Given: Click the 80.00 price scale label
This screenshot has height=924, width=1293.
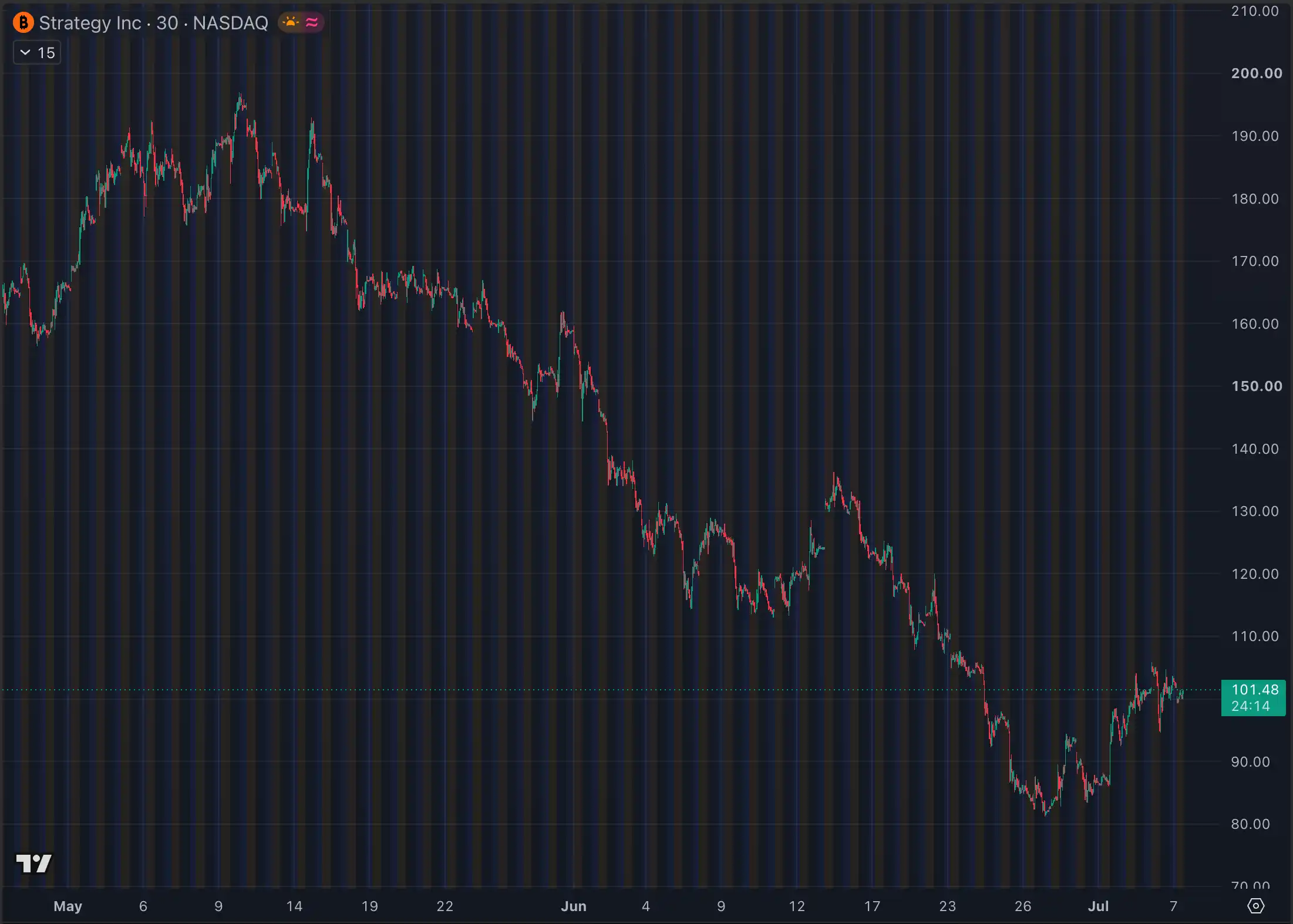Looking at the screenshot, I should [1251, 824].
